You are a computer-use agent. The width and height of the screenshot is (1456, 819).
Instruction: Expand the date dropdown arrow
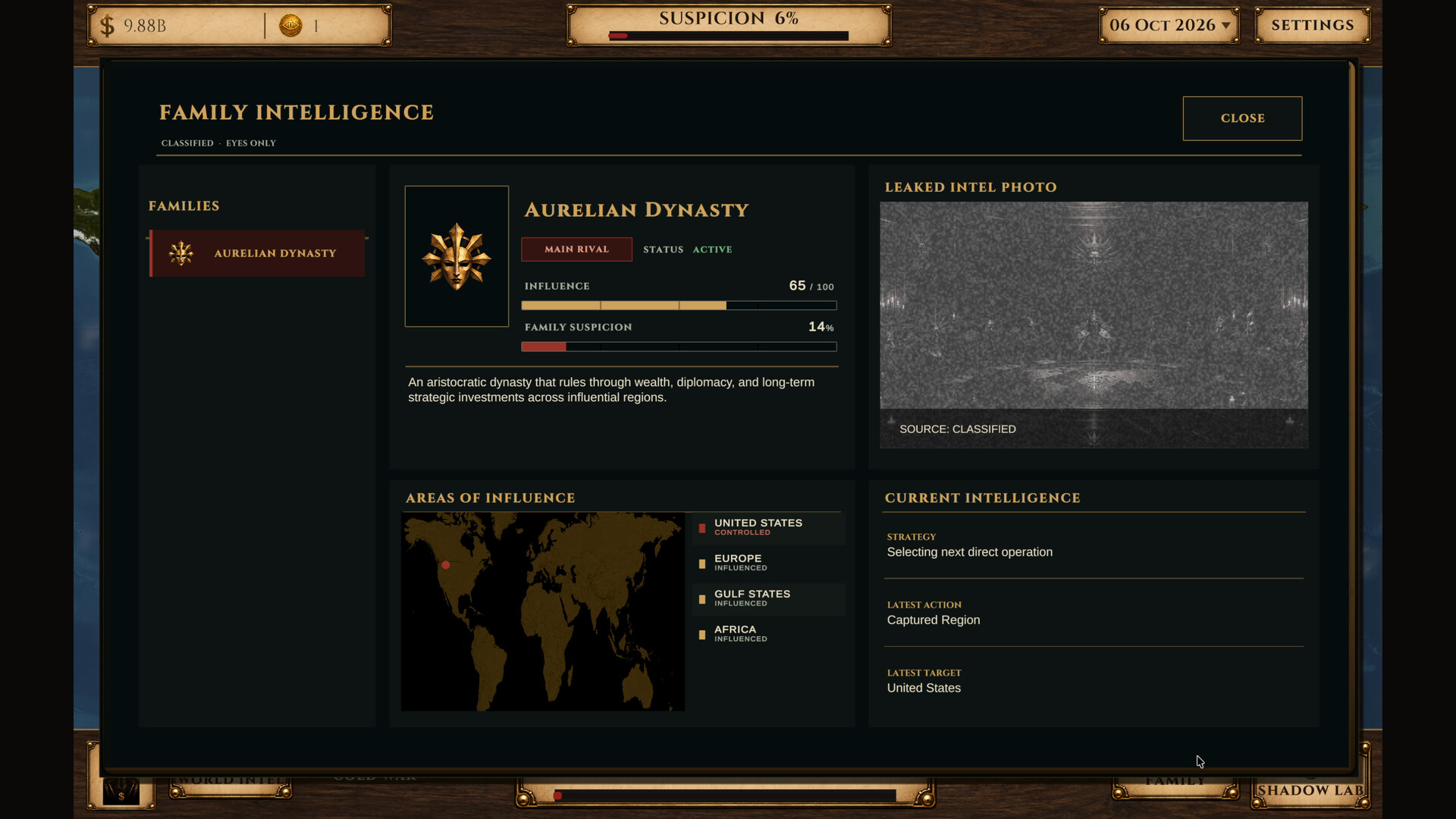(1225, 25)
